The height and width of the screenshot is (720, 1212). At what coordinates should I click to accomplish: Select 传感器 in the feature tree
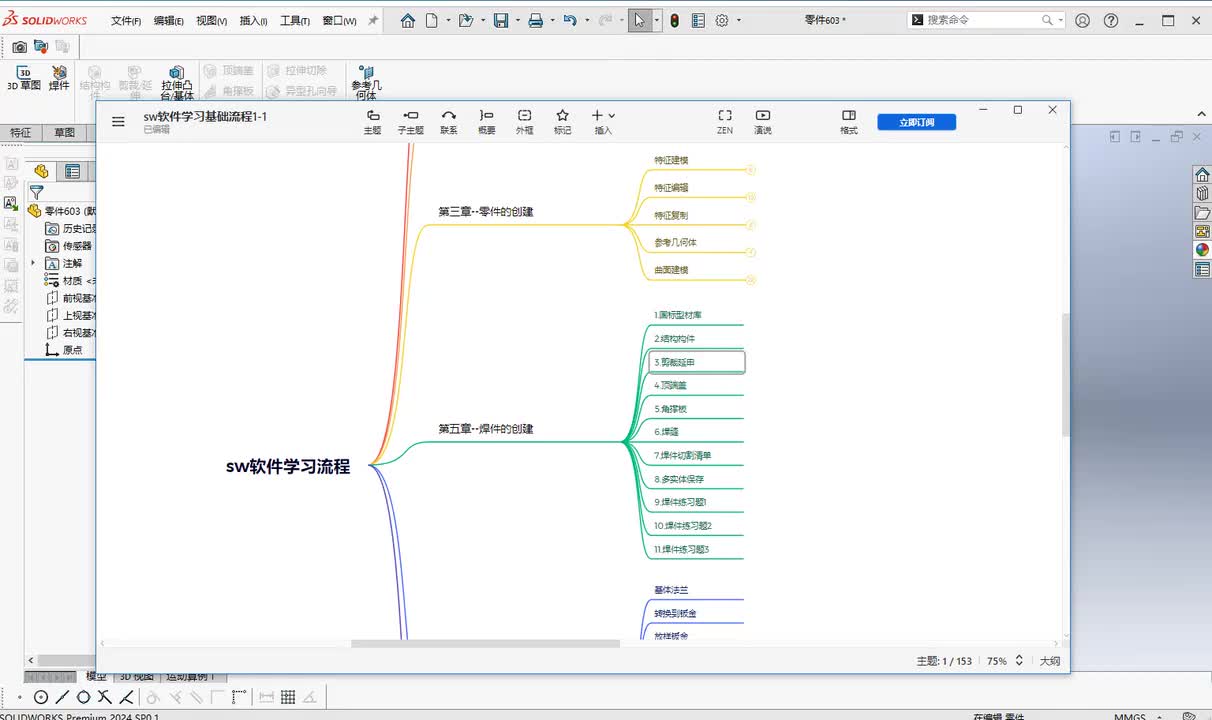tap(77, 246)
